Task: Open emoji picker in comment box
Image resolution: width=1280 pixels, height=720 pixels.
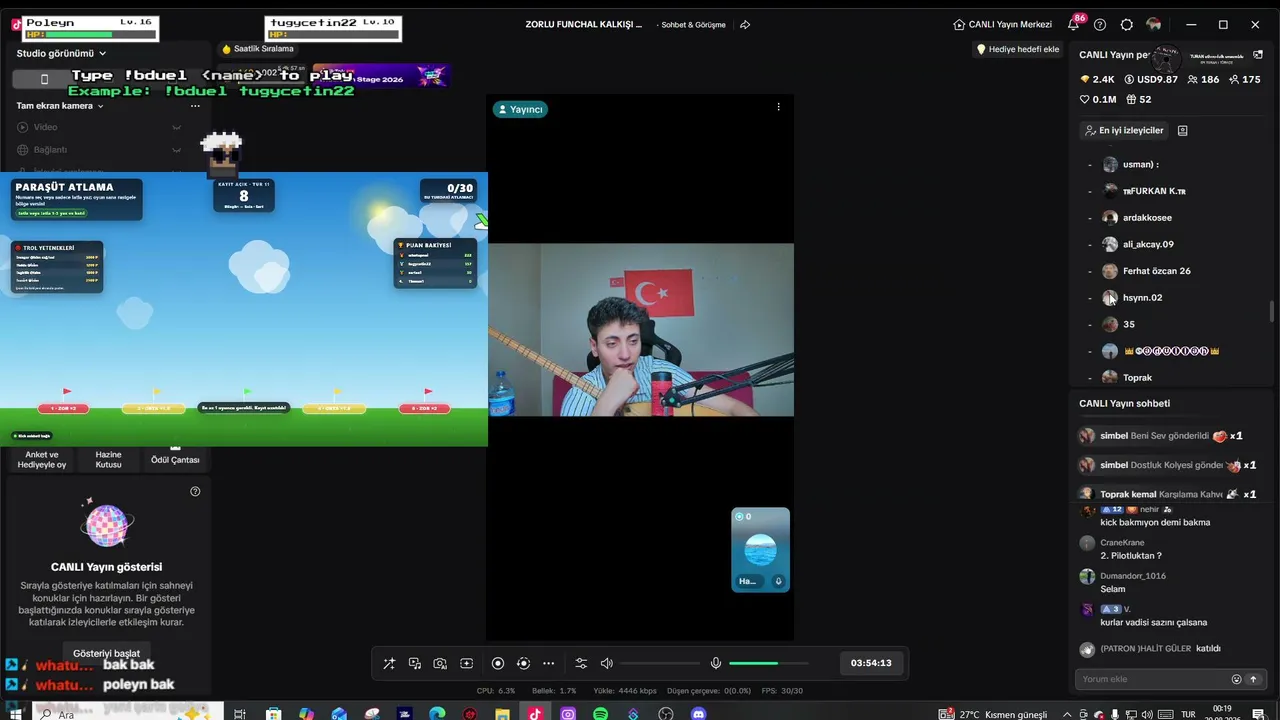Action: tap(1236, 679)
